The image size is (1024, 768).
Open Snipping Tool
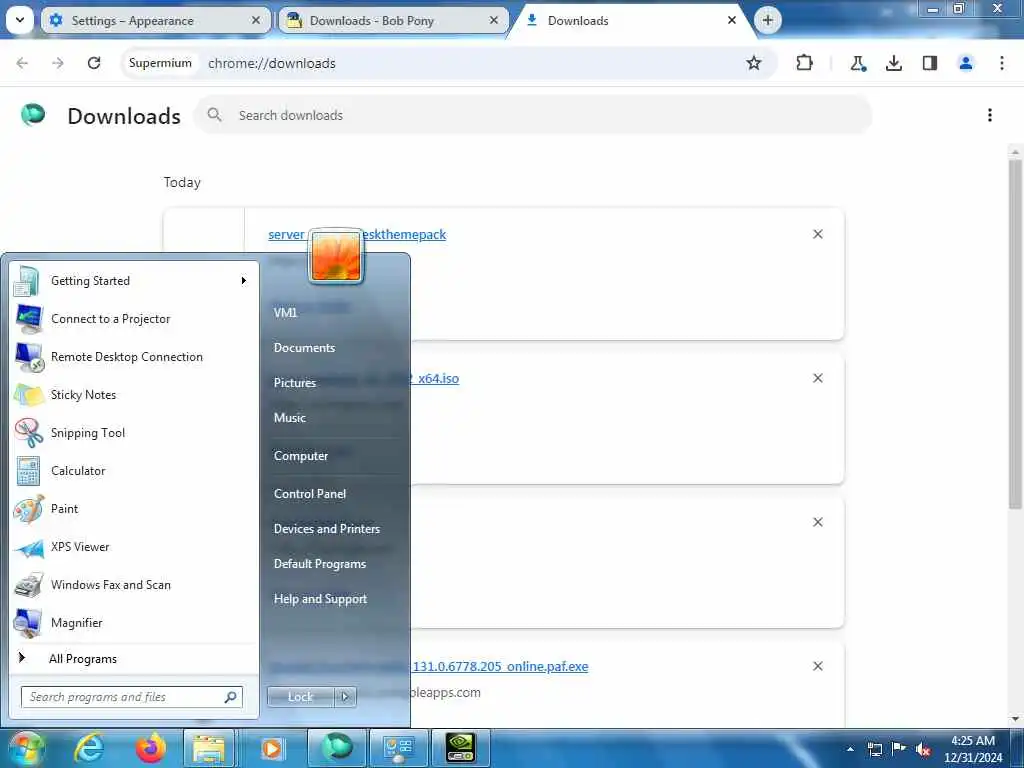click(x=134, y=432)
